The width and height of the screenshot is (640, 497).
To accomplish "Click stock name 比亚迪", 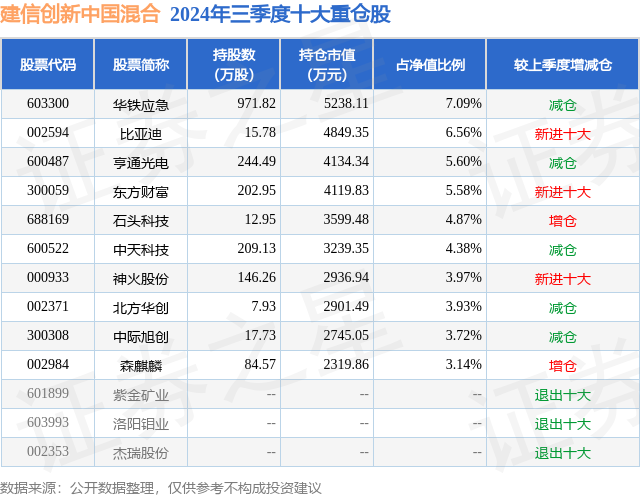I will point(141,134).
